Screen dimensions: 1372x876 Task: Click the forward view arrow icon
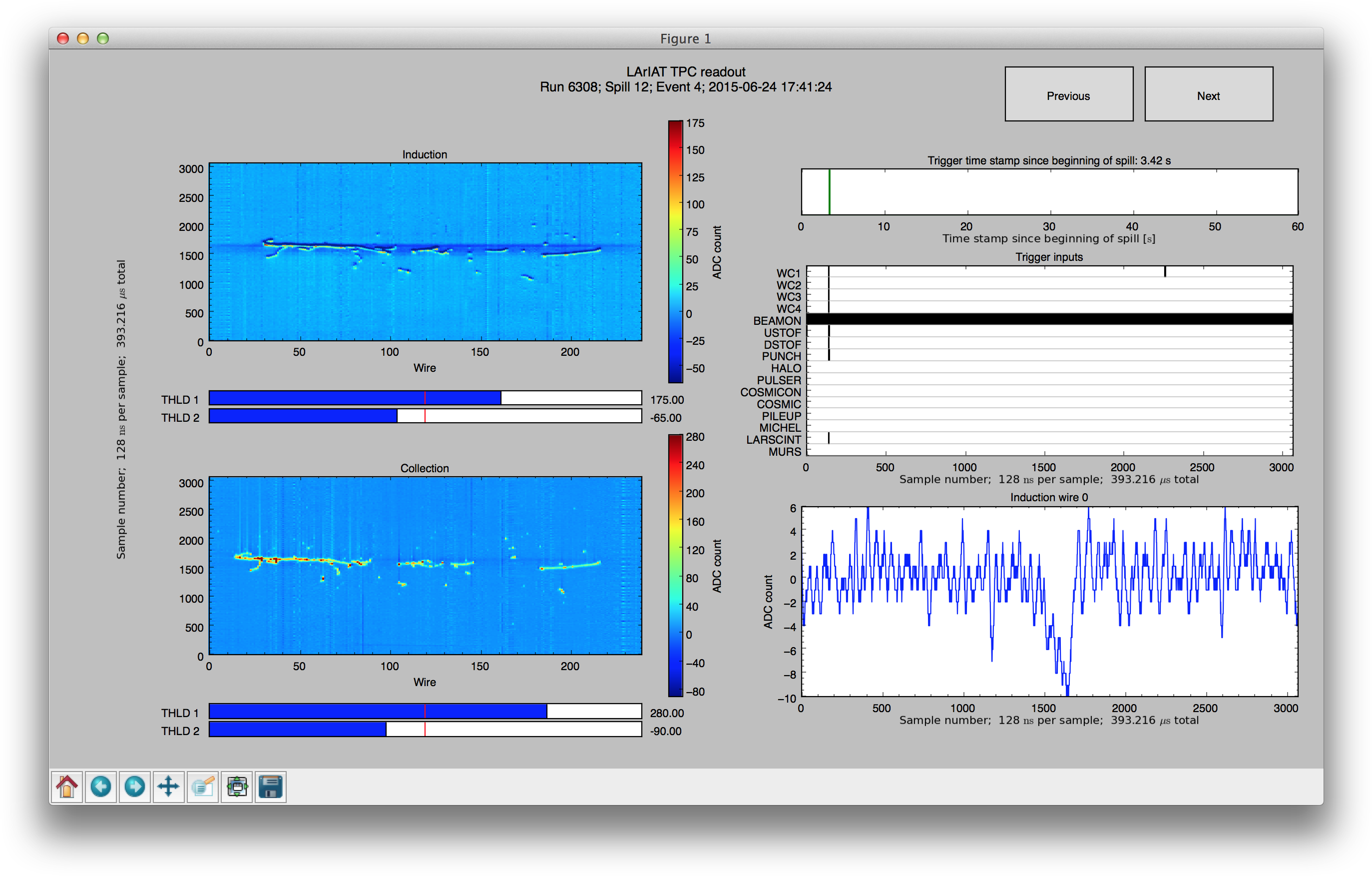pos(134,787)
